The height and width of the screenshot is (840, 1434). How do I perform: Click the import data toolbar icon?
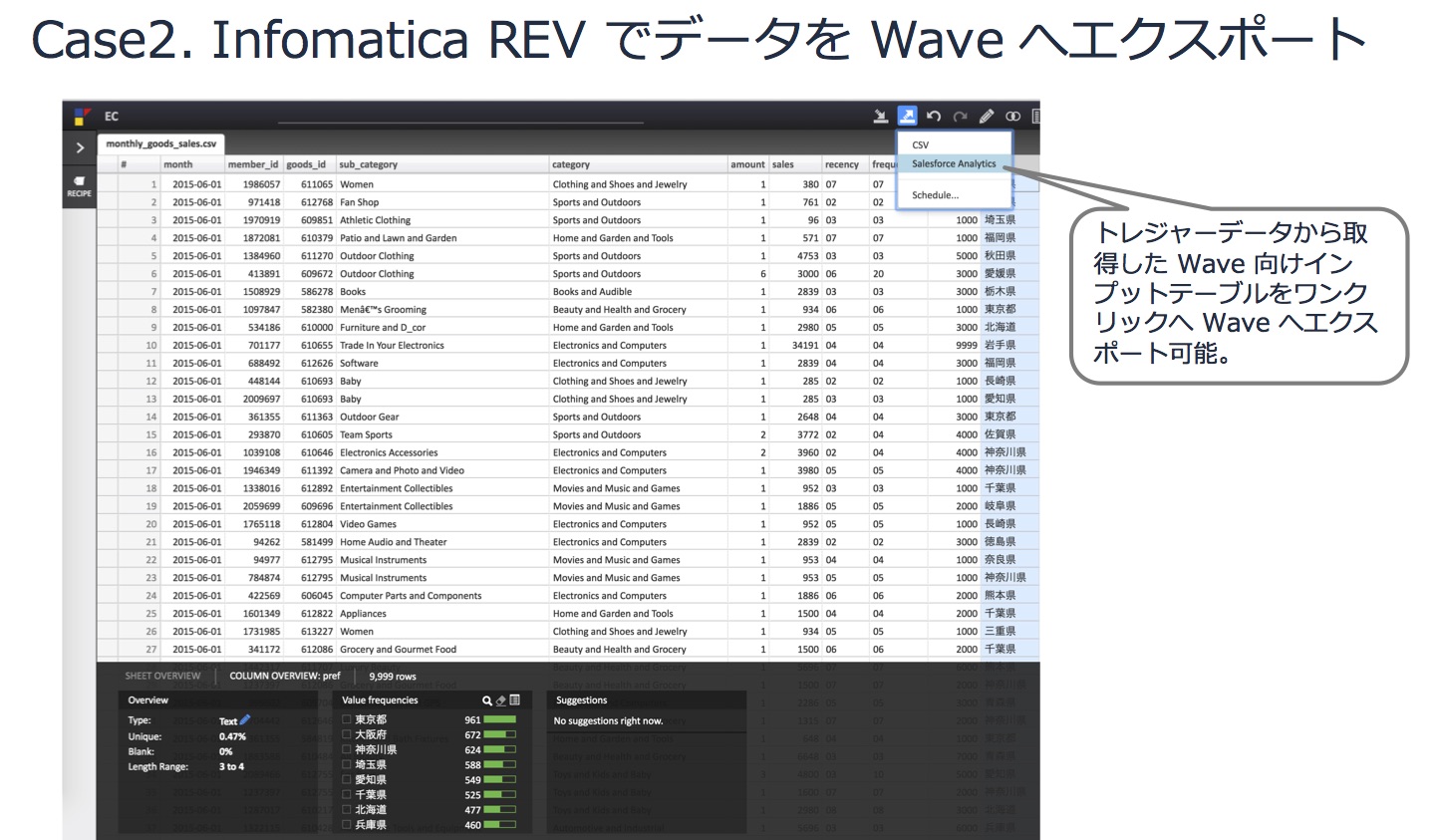(881, 117)
